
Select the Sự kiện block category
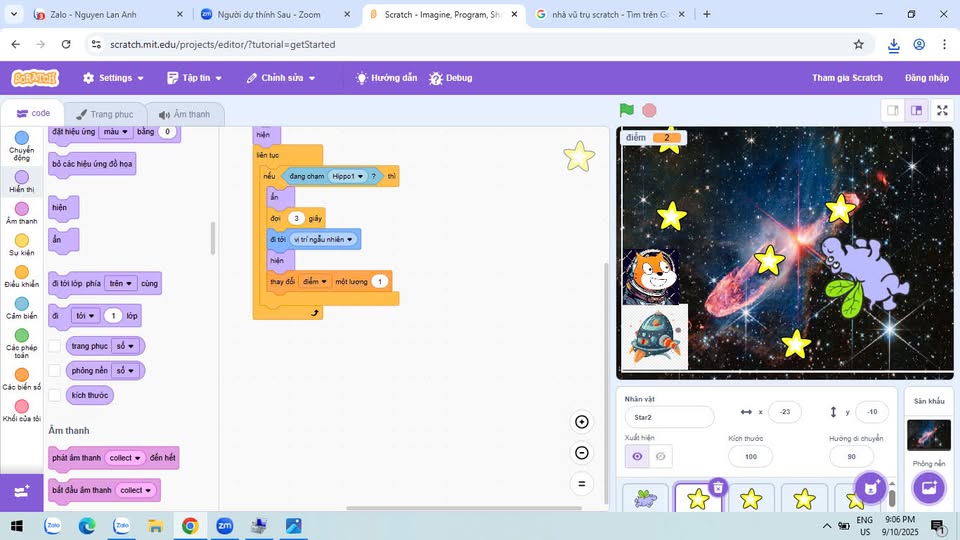[21, 245]
